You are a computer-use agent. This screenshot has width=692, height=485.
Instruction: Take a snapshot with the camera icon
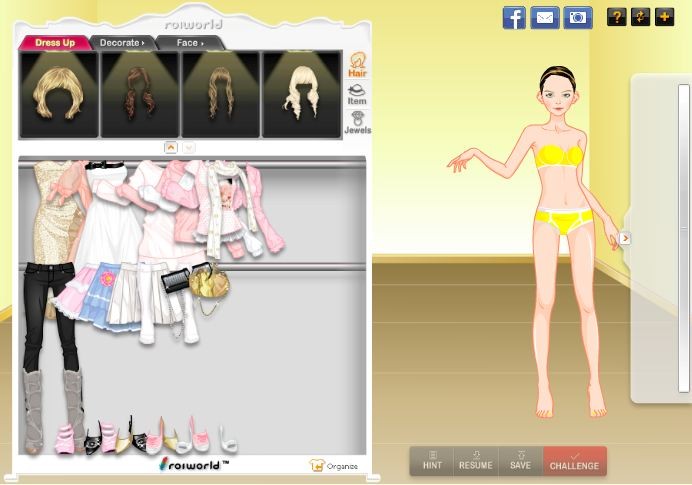577,17
